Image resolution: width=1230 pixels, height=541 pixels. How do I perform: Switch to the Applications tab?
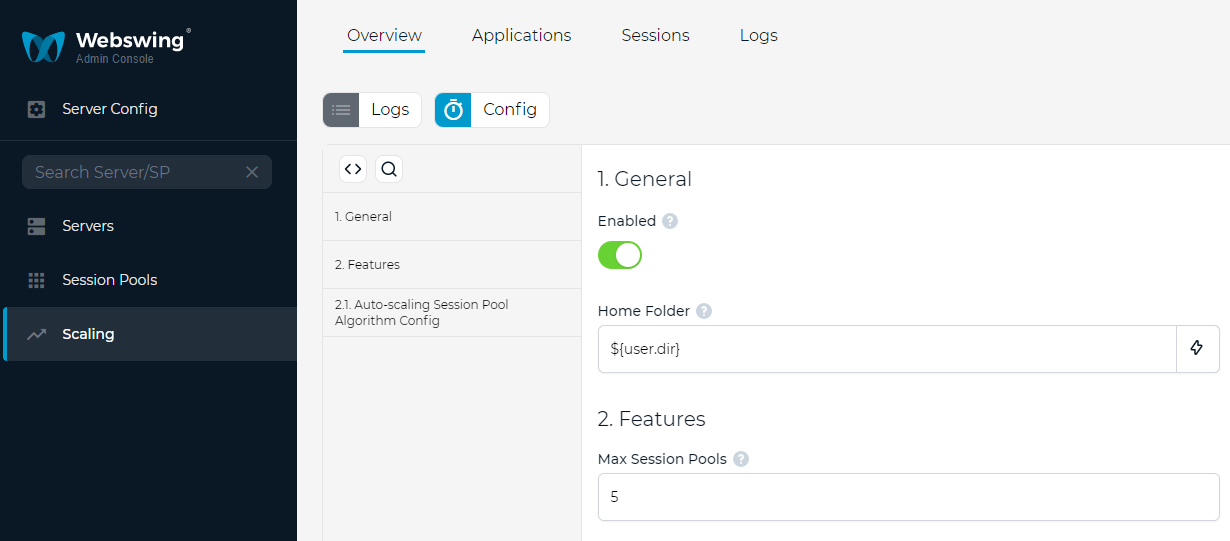click(x=522, y=35)
